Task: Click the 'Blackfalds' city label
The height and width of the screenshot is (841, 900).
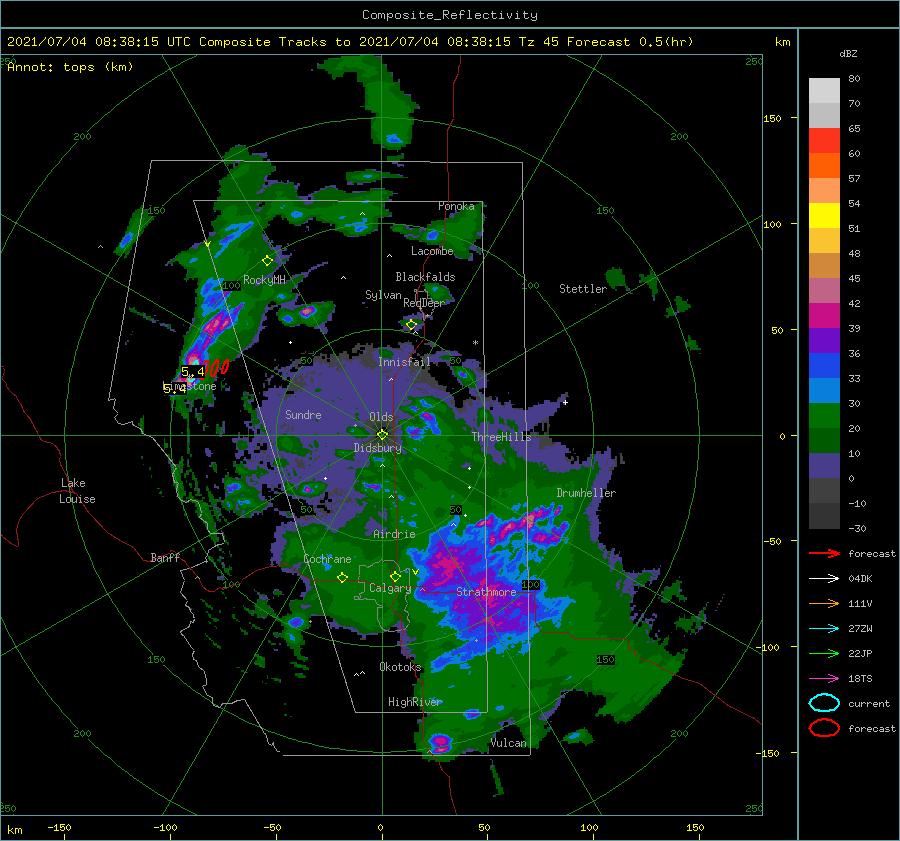Action: [425, 277]
